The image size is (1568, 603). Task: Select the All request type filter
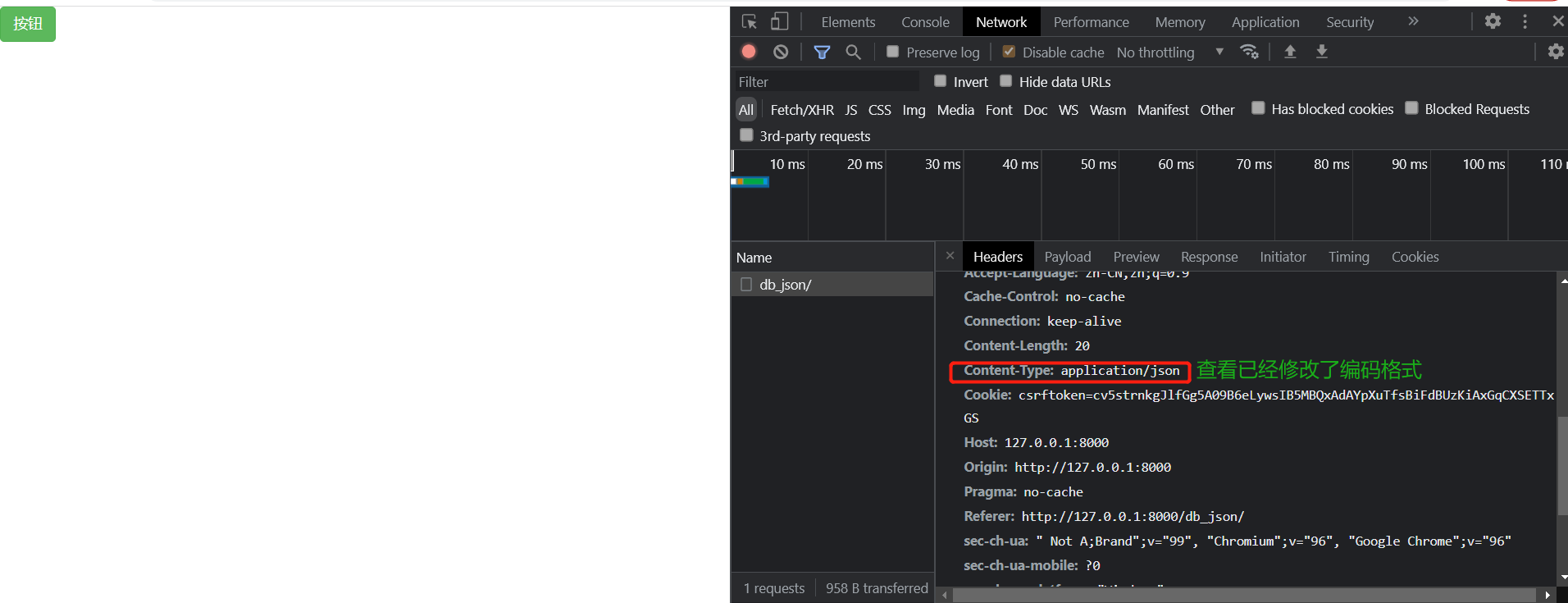(745, 109)
